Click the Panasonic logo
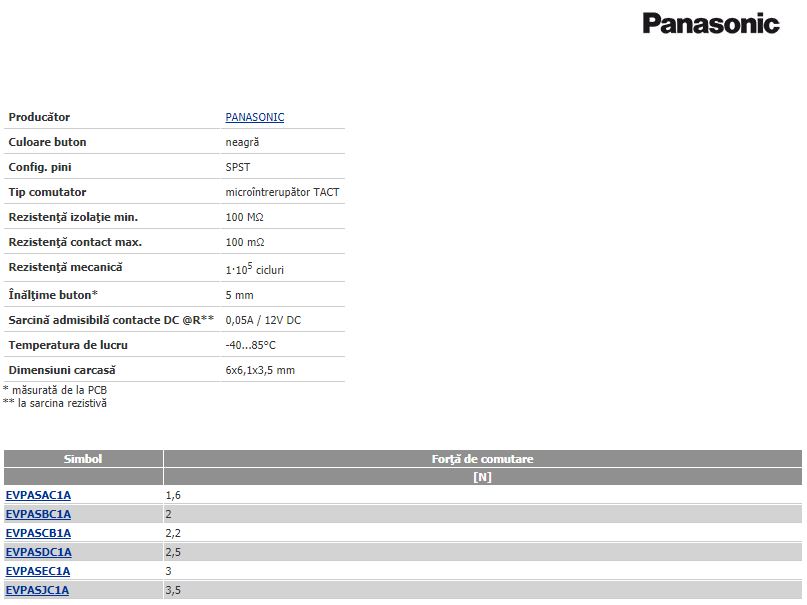This screenshot has width=807, height=605. click(711, 24)
